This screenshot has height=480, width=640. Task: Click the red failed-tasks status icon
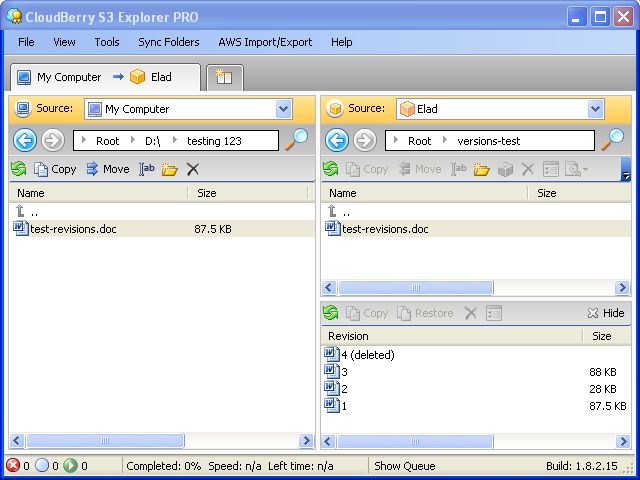13,465
